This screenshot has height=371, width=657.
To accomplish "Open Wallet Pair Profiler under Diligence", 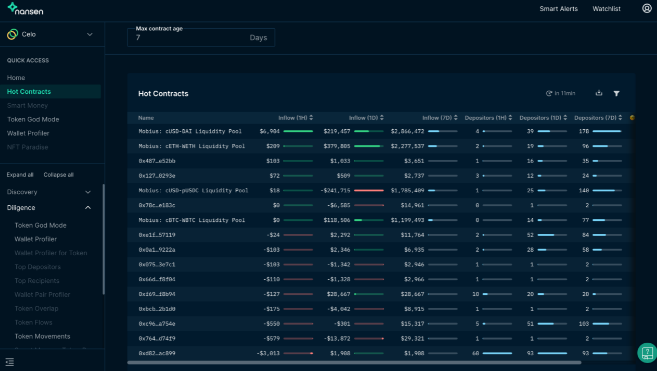I will tap(42, 295).
